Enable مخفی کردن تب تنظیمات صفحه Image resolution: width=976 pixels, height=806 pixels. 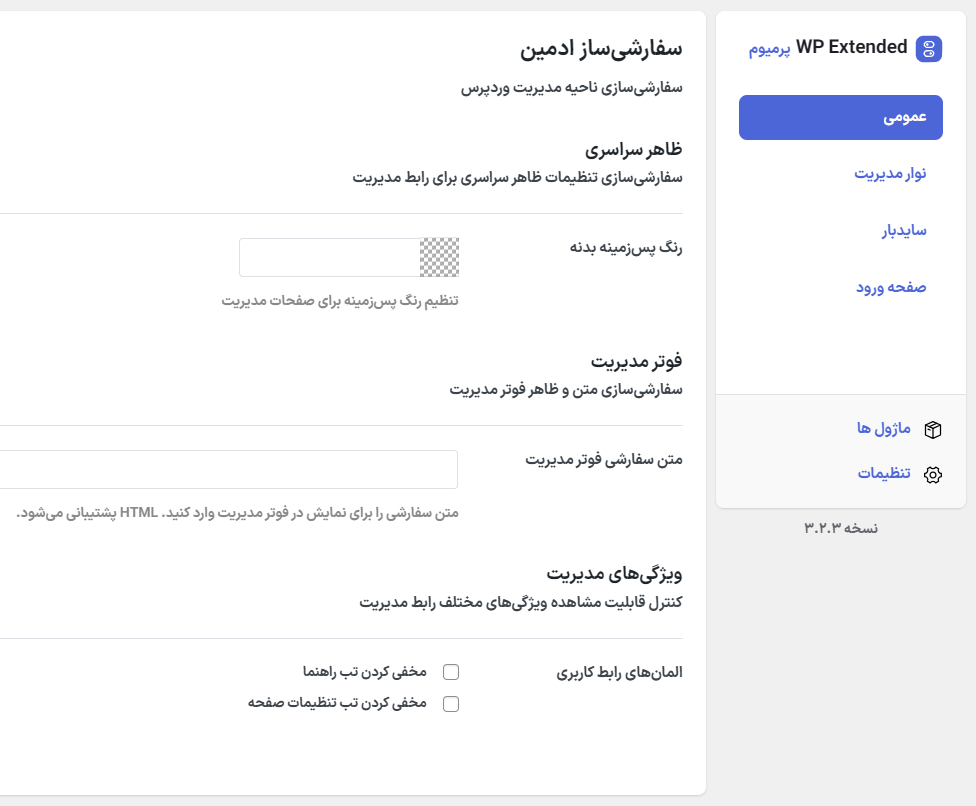[450, 703]
